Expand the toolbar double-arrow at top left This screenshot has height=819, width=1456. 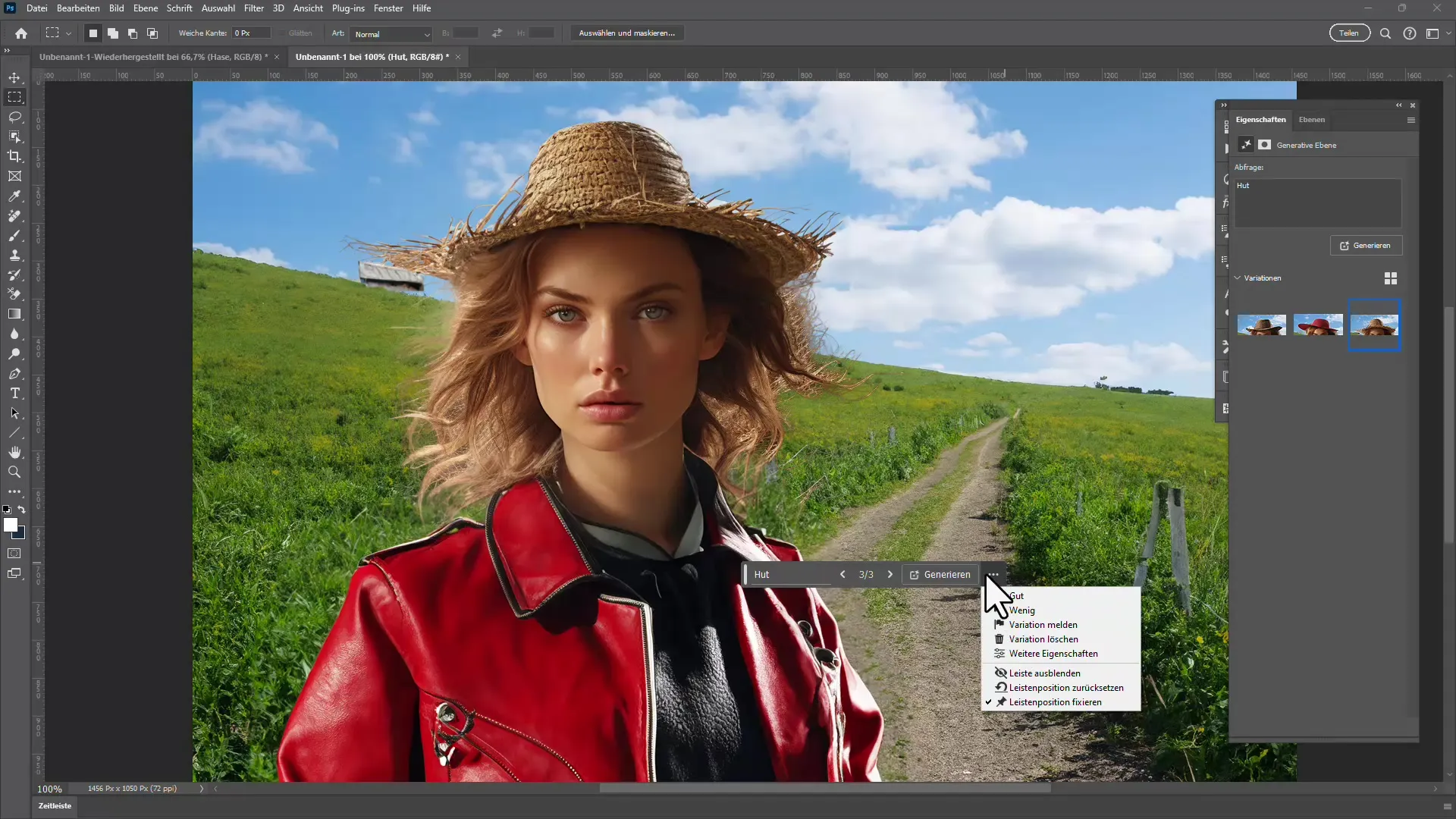point(7,51)
